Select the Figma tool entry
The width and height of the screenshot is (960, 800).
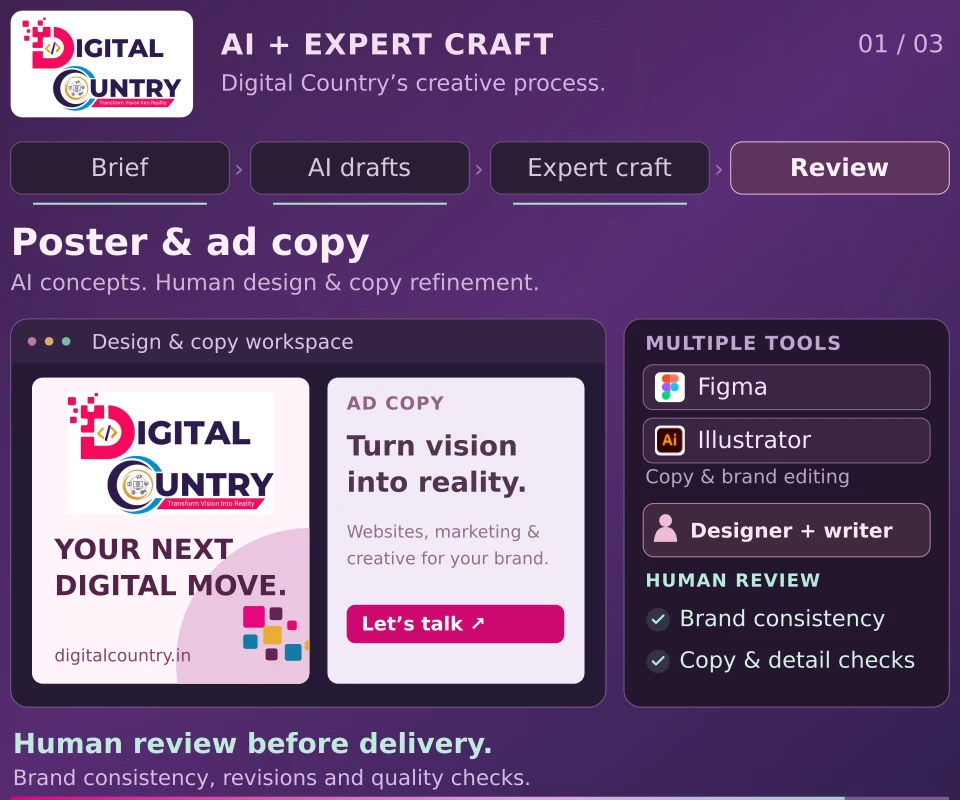786,387
